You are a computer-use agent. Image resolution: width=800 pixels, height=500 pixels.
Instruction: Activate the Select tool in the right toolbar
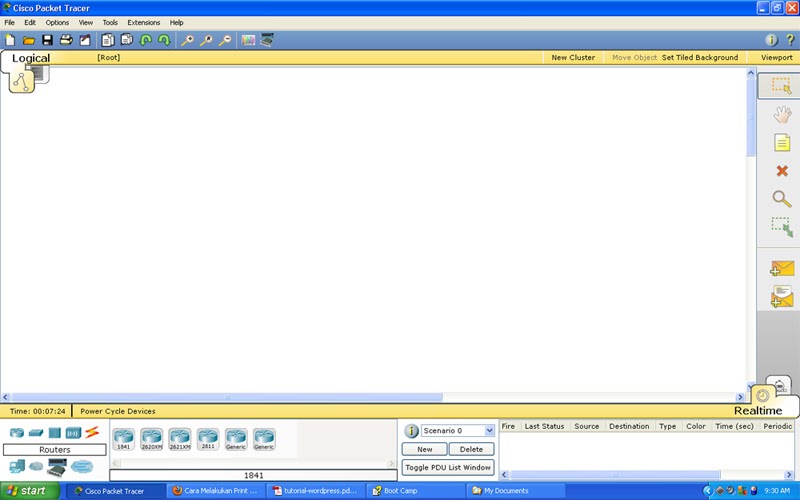[781, 86]
